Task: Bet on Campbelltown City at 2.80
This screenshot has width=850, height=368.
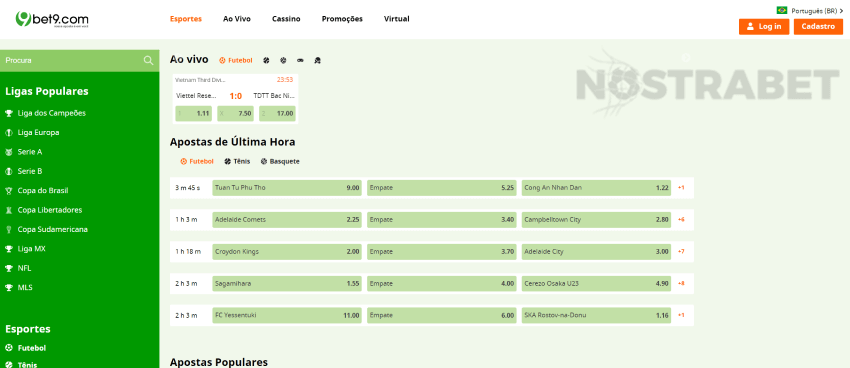Action: pos(596,219)
